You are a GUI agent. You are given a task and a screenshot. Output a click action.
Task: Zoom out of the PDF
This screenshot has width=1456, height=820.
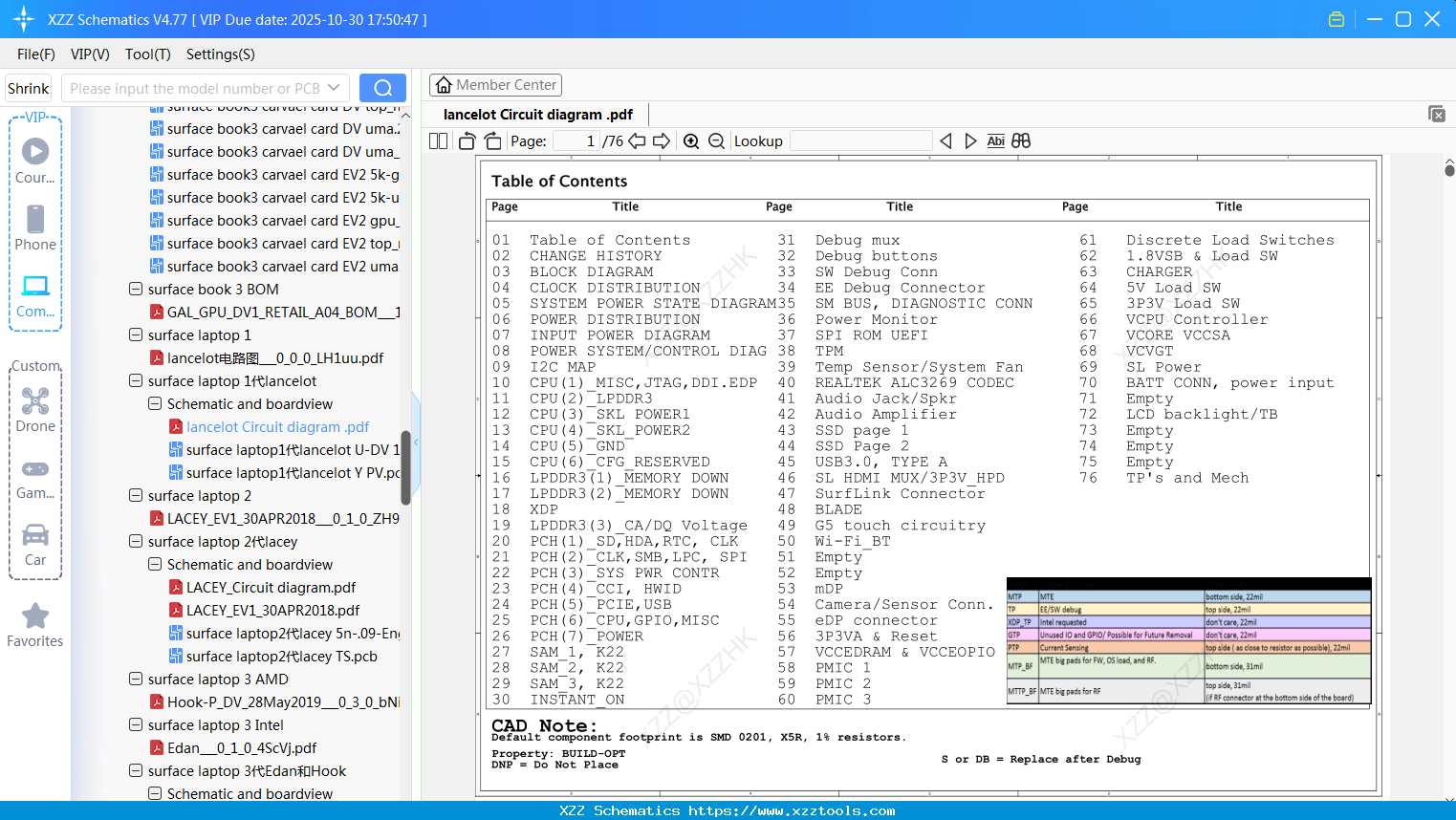pos(716,140)
